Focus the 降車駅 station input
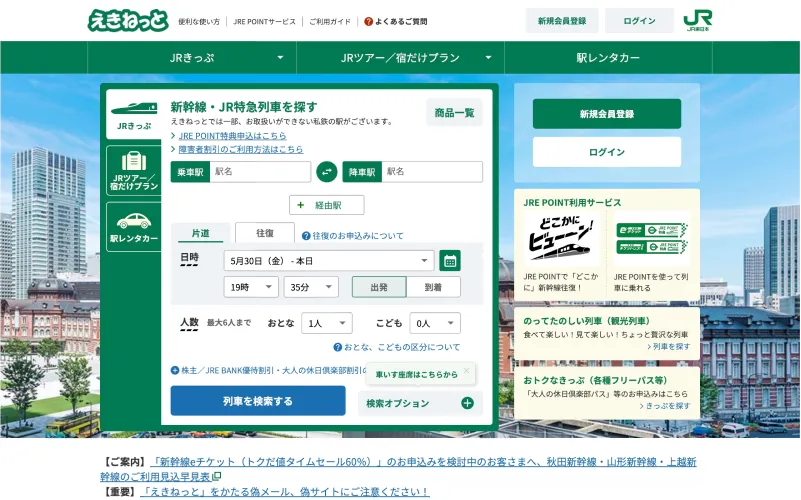This screenshot has width=801, height=500. (x=432, y=172)
